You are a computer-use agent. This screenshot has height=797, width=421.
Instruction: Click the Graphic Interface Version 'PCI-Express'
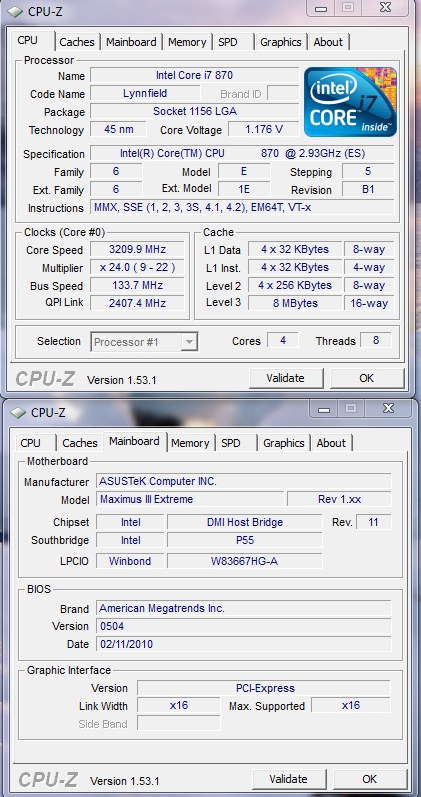(x=264, y=688)
